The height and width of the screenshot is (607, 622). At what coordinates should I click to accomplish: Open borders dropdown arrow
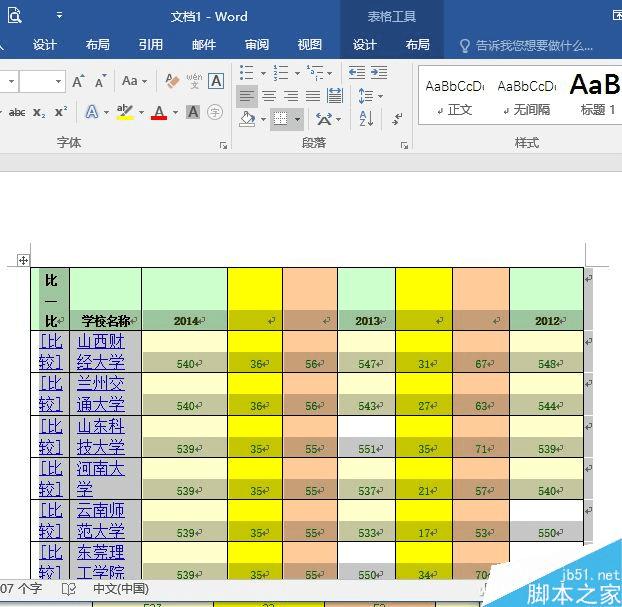click(x=298, y=119)
